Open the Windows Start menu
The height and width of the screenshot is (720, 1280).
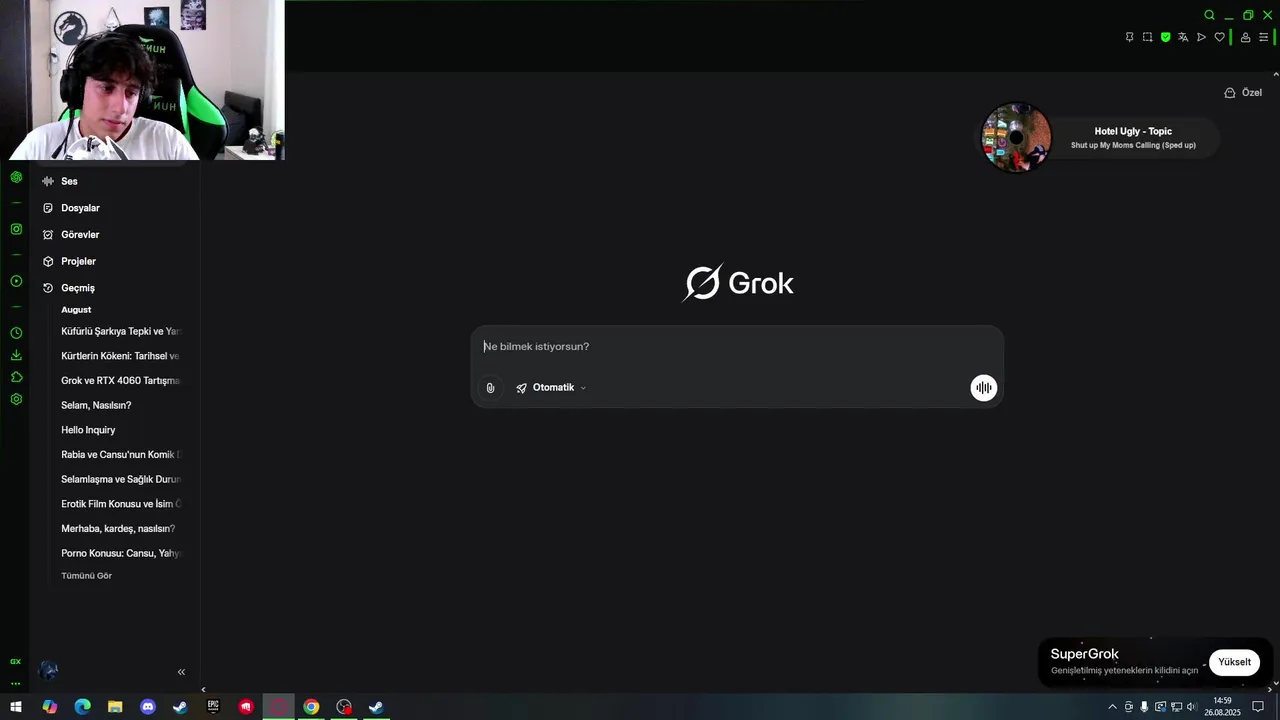point(16,707)
